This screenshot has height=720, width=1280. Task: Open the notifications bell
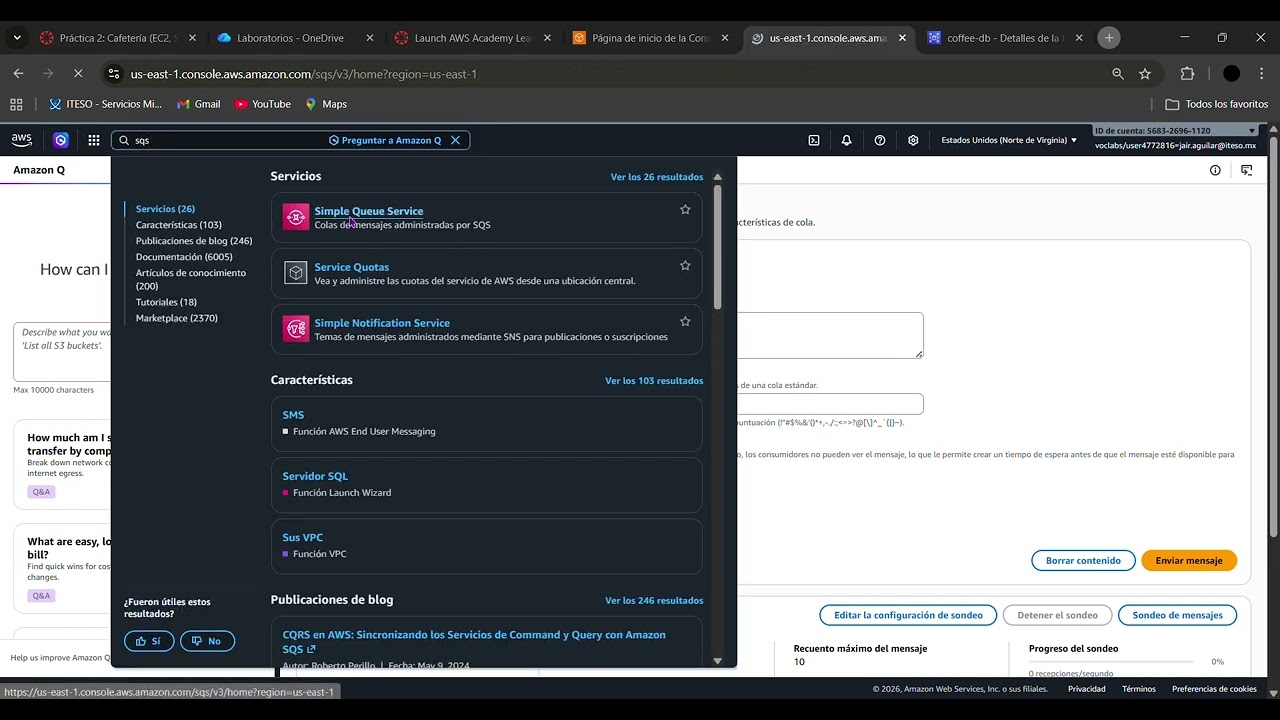click(x=846, y=140)
